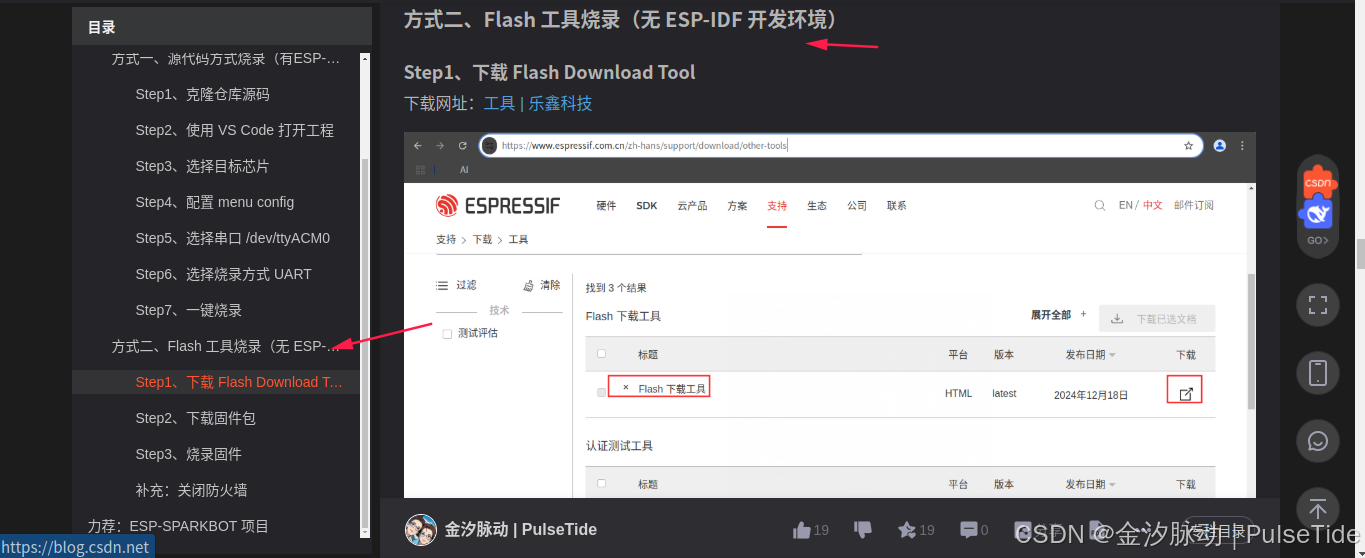Click the thumbs-down dislike icon
Image resolution: width=1365 pixels, height=558 pixels.
862,530
